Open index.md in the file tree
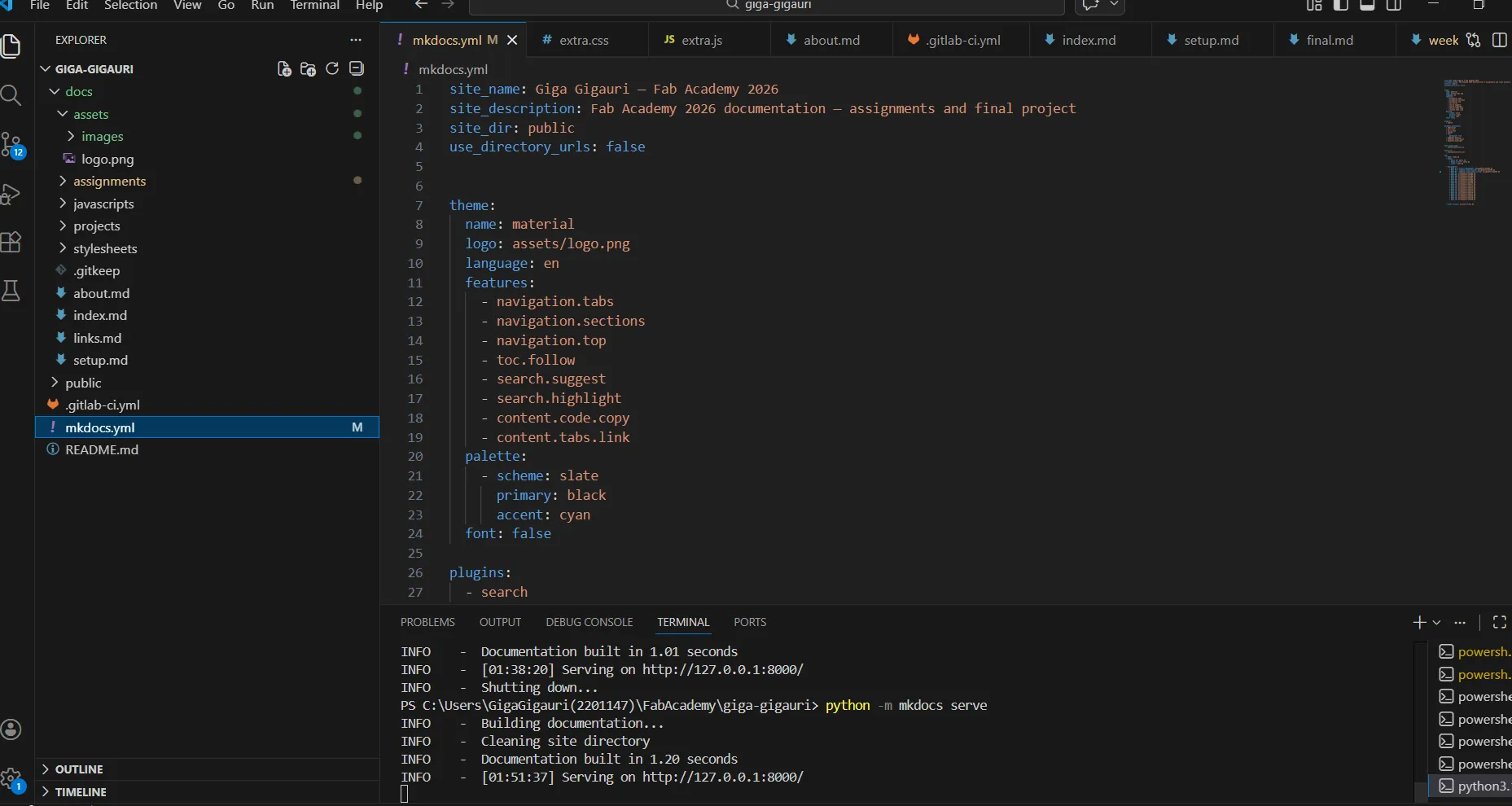This screenshot has width=1512, height=806. point(99,316)
